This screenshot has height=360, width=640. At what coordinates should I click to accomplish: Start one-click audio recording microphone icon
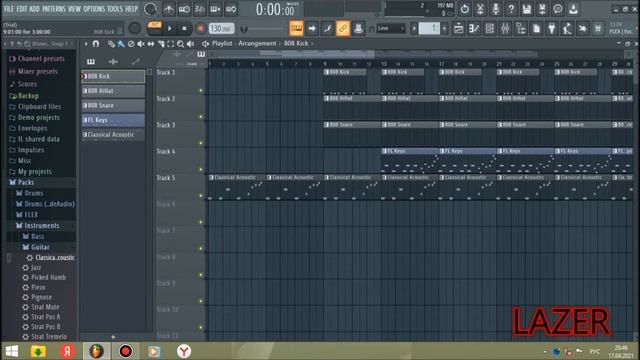point(496,9)
